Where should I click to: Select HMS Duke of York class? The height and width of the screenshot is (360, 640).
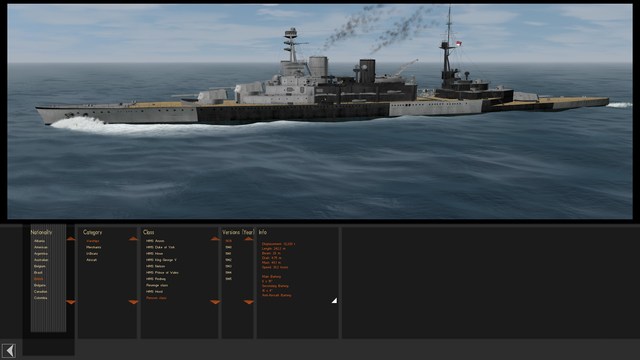160,247
